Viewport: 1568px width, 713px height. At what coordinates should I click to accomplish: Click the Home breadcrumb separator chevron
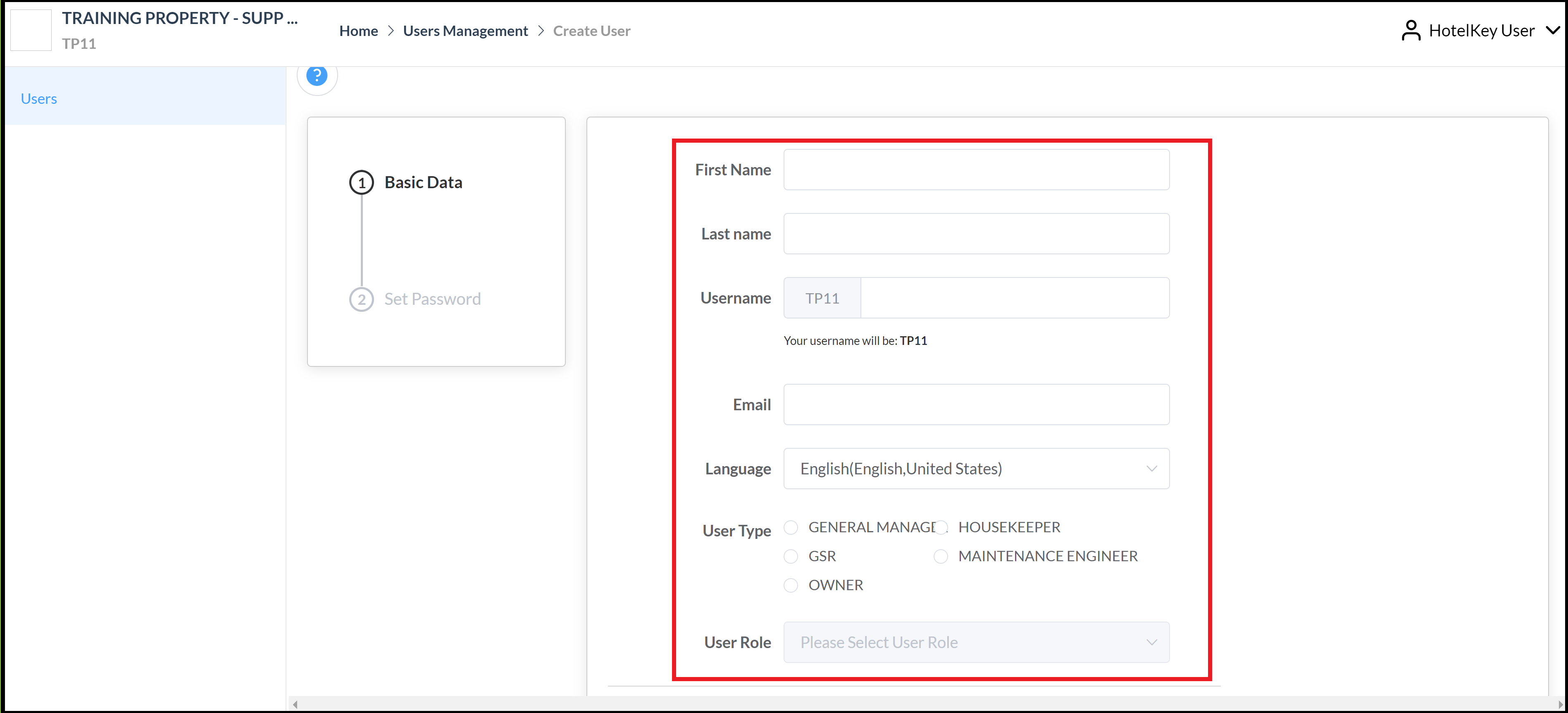(391, 31)
